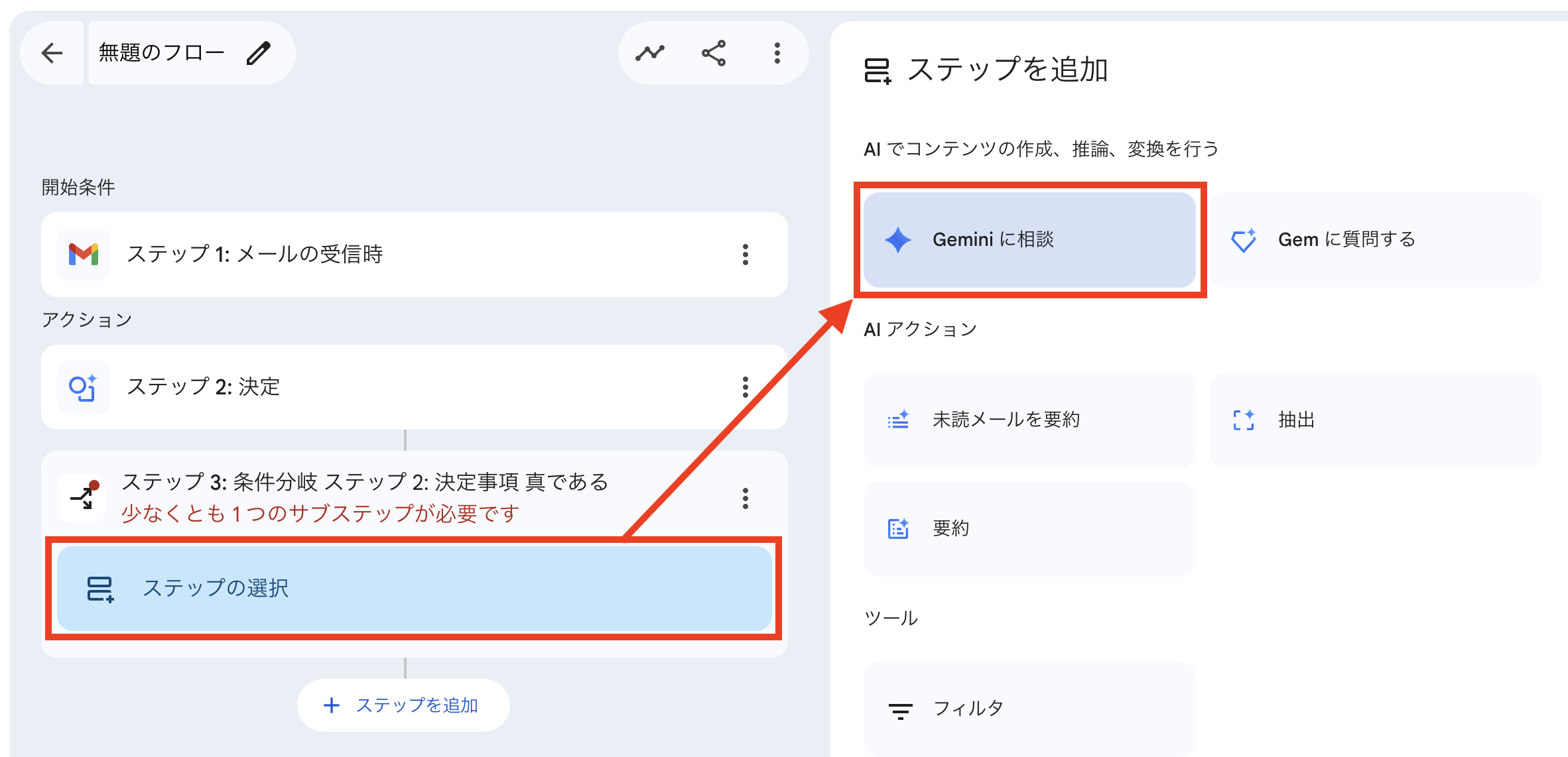Open more options for ステップ 2
The width and height of the screenshot is (1568, 757).
coord(746,387)
